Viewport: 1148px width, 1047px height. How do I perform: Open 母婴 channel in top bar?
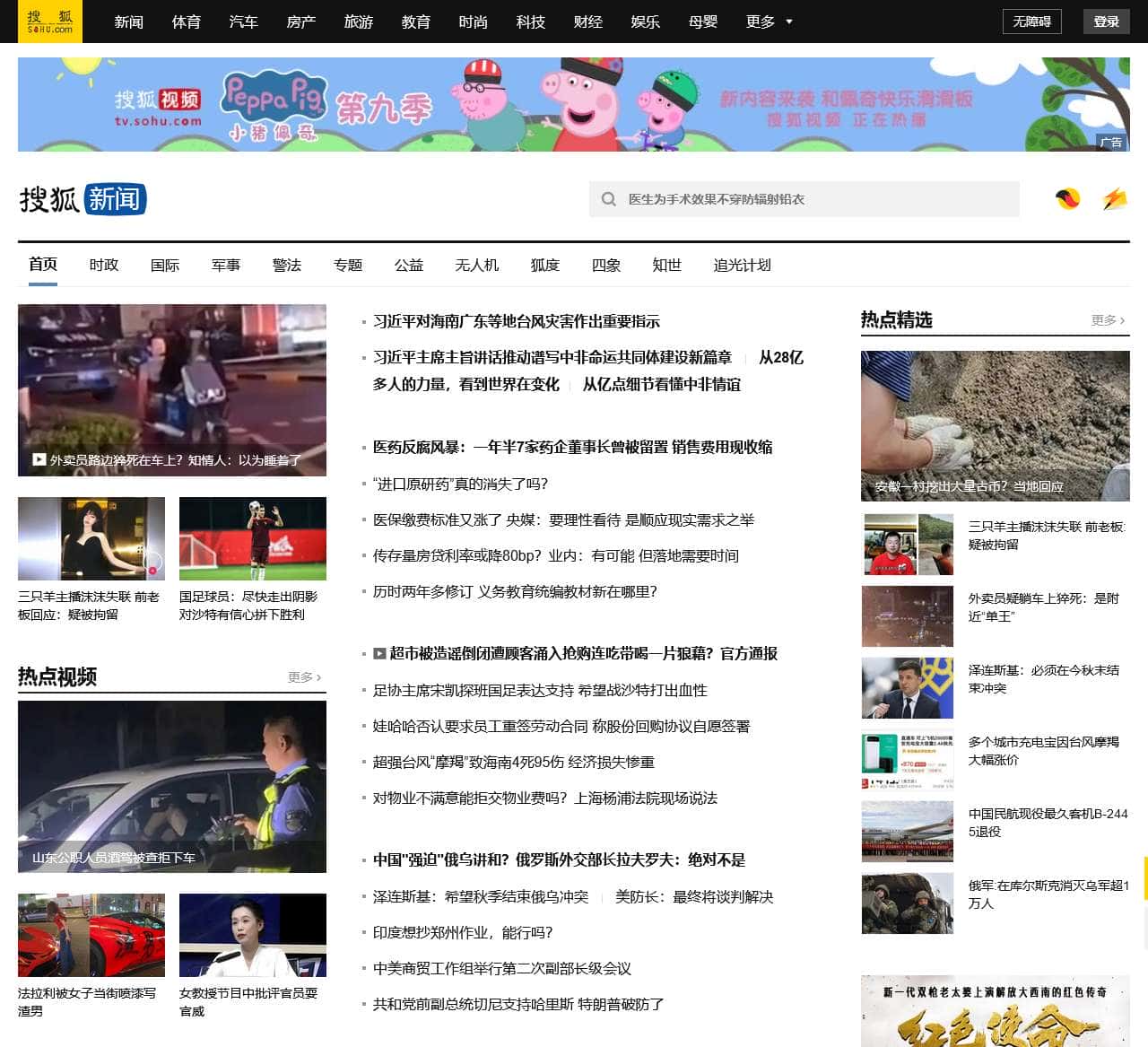click(x=703, y=22)
